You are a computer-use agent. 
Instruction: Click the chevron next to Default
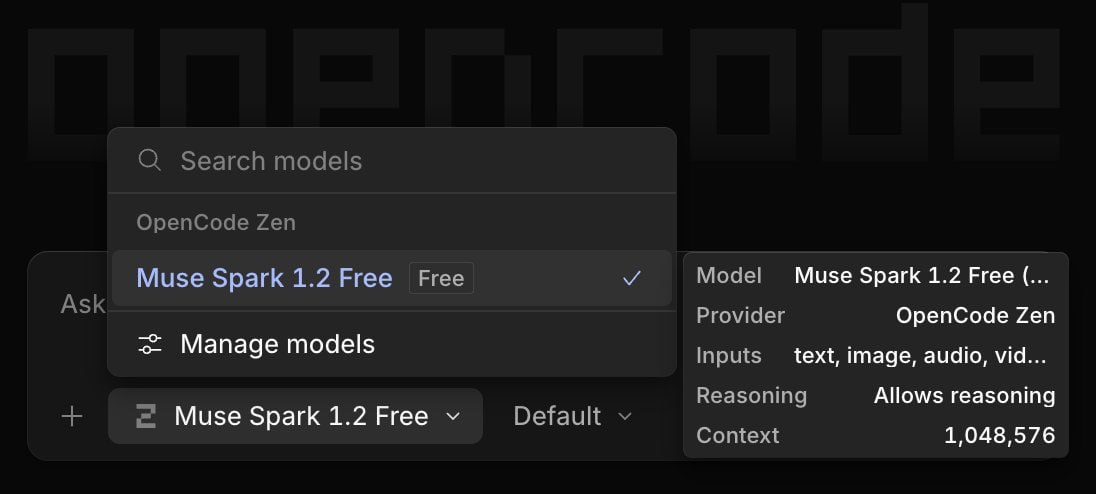(x=626, y=416)
